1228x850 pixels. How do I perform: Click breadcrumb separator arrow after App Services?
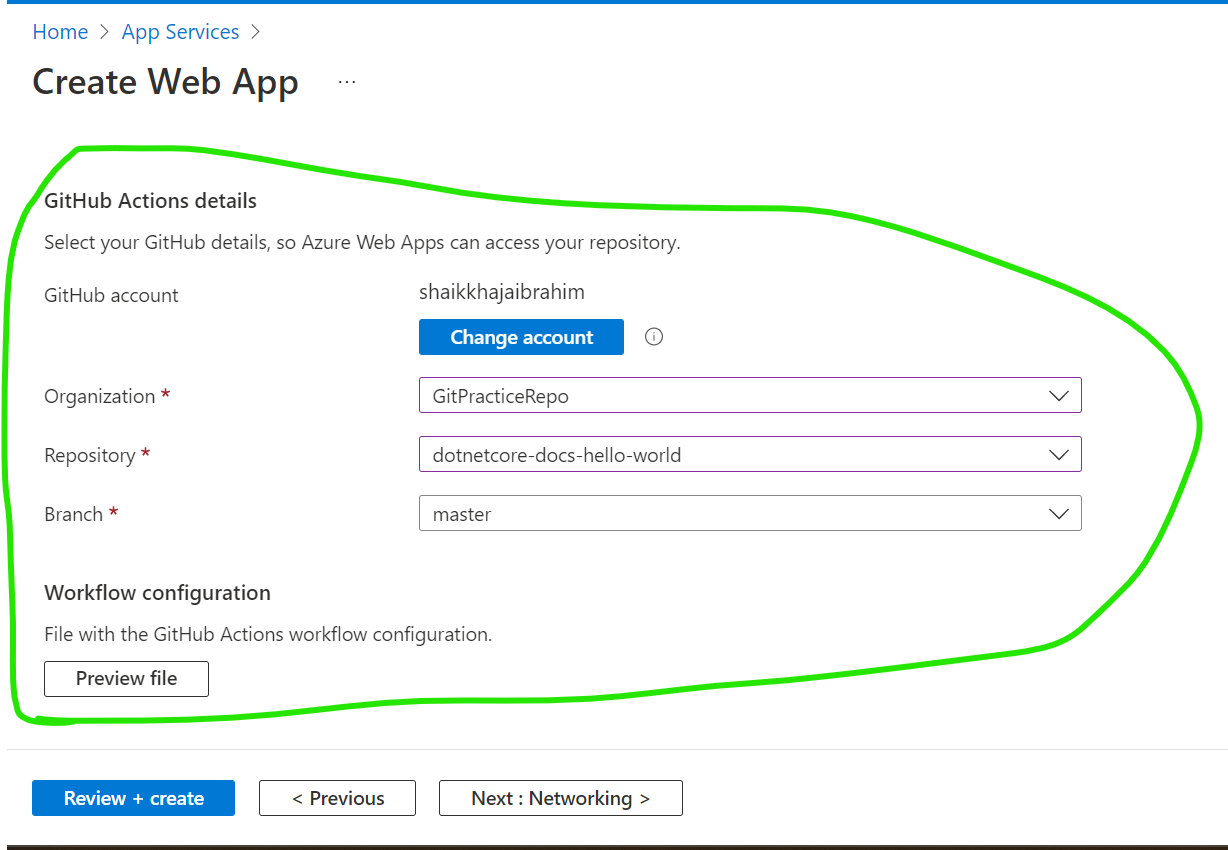point(256,32)
